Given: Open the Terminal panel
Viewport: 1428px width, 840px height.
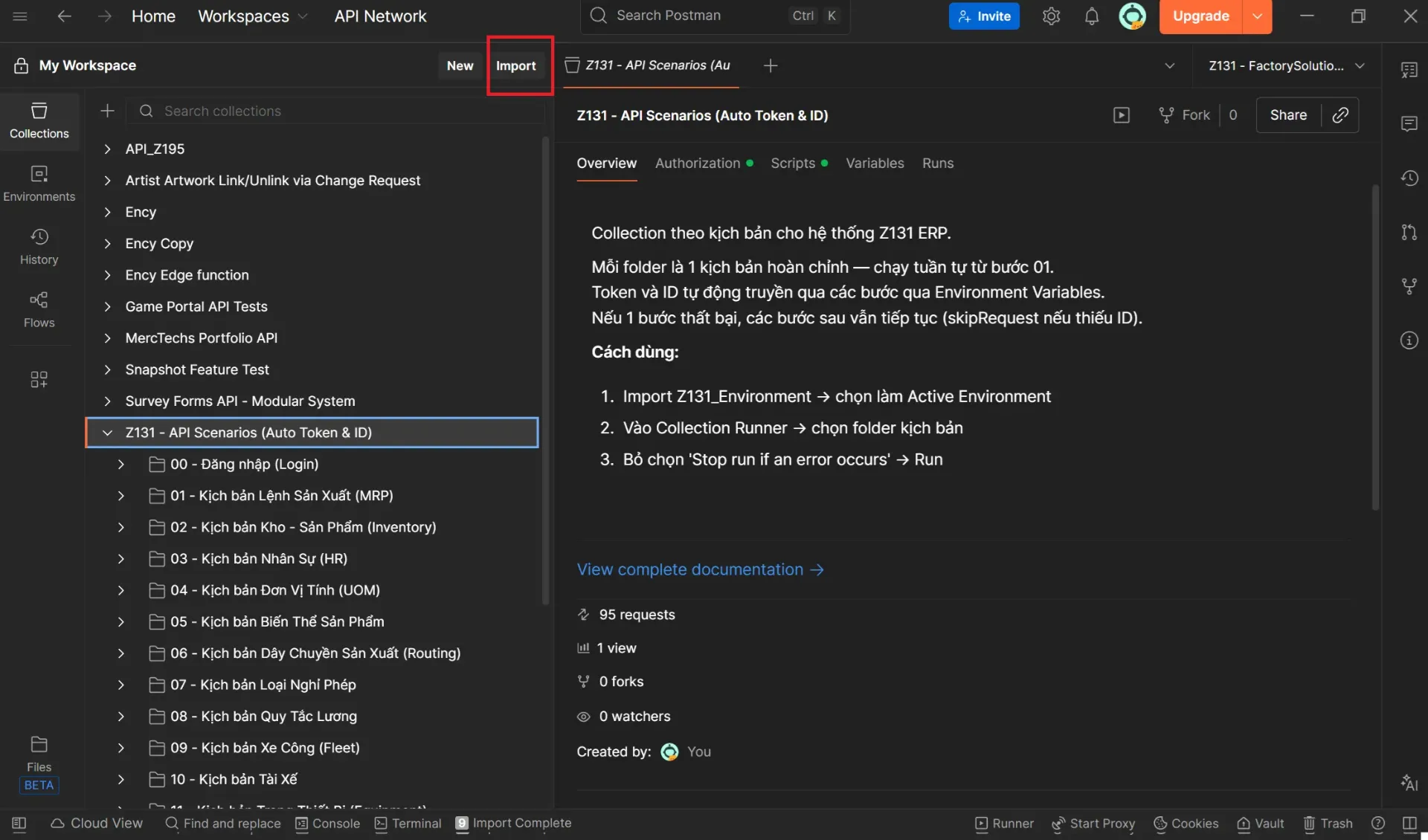Looking at the screenshot, I should point(408,824).
